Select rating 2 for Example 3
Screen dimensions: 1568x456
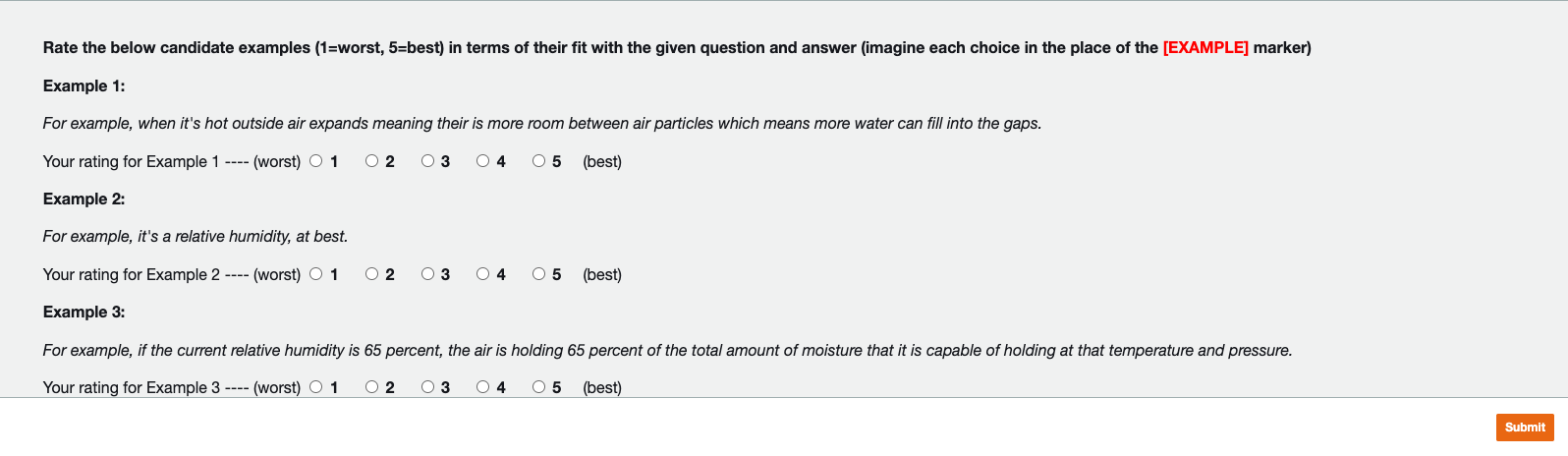[372, 387]
